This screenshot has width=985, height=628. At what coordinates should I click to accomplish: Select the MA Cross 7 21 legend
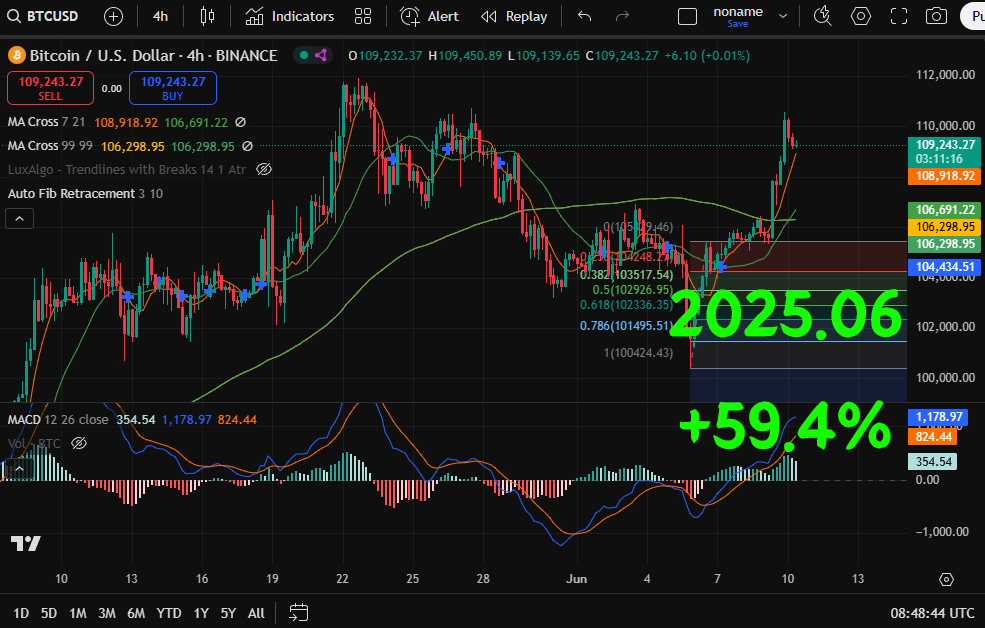(x=46, y=122)
